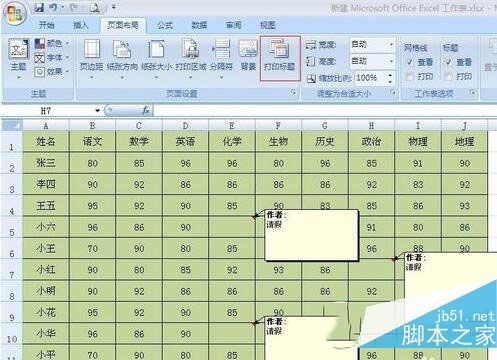Open the 工作表选项 dialog launcher

coord(472,92)
